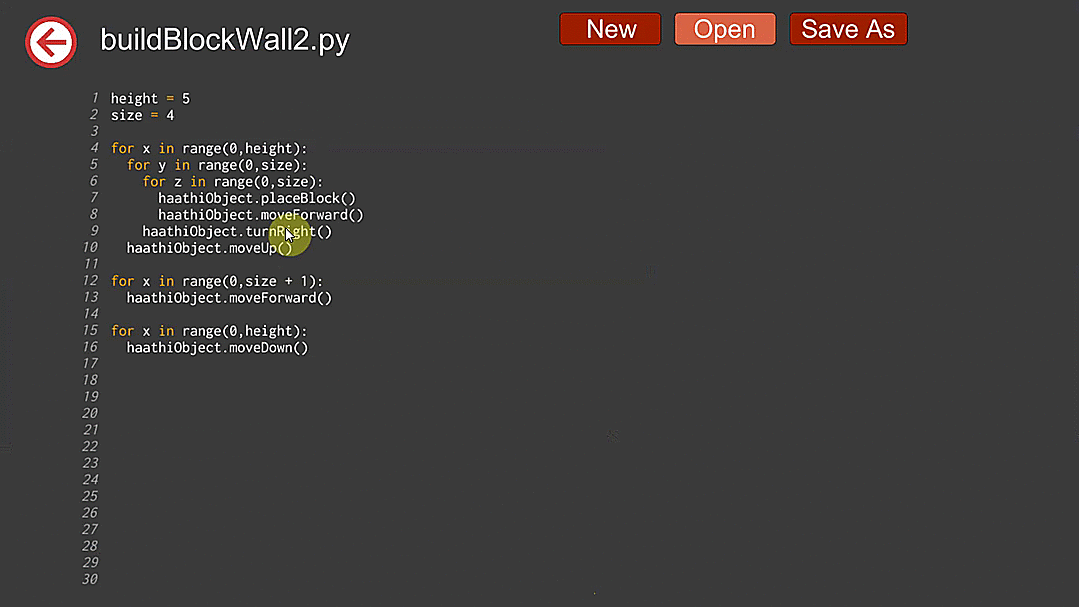Place cursor on the placeBlock() call
This screenshot has width=1079, height=607.
(x=256, y=198)
